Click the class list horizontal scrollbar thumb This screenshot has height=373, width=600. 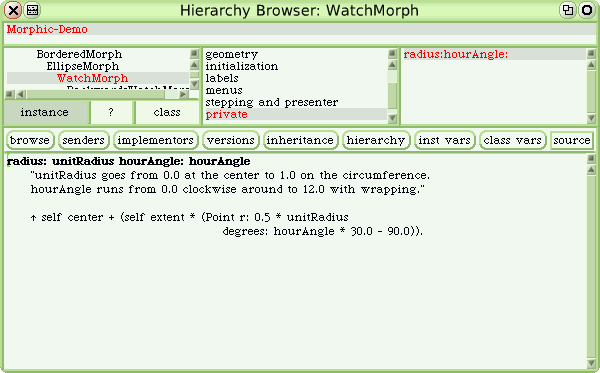point(96,94)
